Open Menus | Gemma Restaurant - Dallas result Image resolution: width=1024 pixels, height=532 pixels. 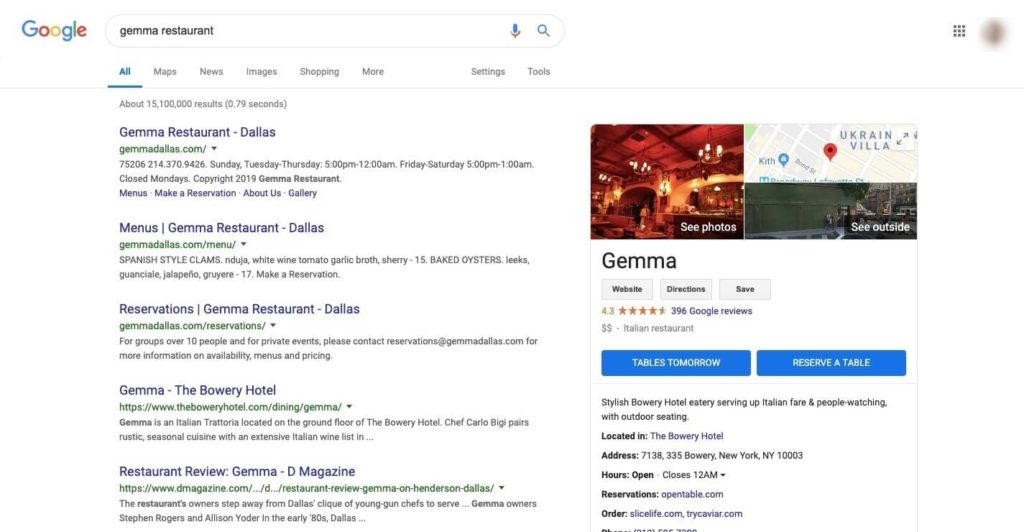pos(221,228)
